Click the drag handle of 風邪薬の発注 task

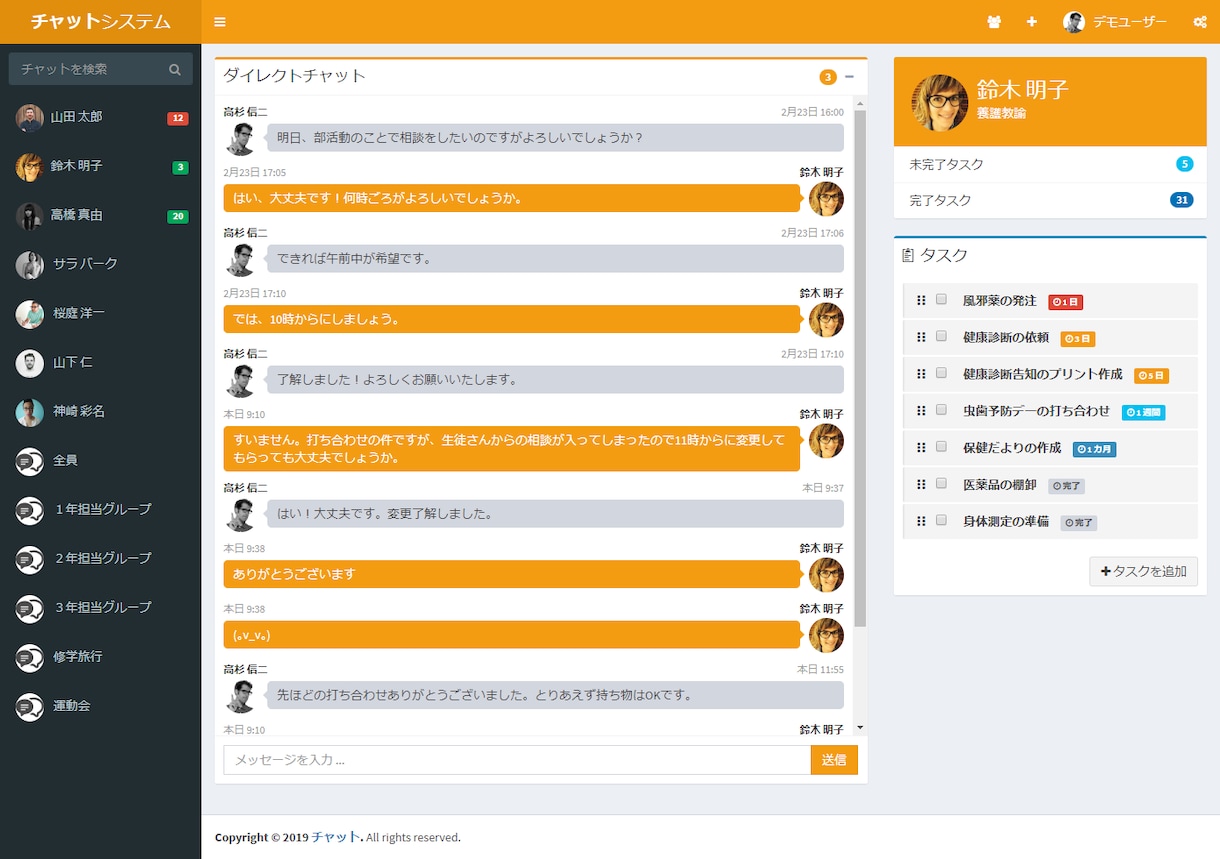(921, 301)
